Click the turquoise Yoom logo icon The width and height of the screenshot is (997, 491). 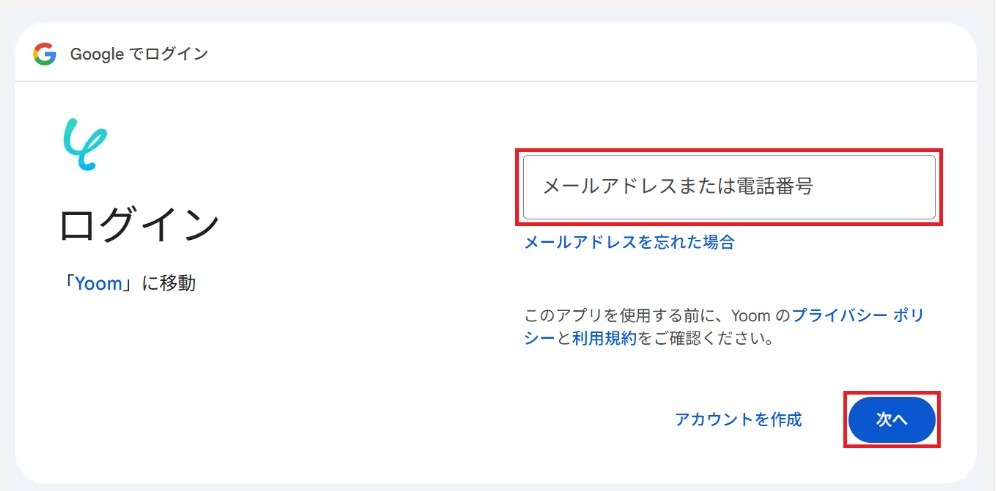(85, 144)
